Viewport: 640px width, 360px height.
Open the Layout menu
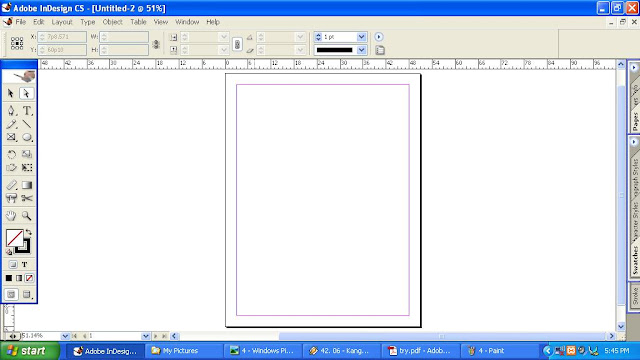coord(62,22)
